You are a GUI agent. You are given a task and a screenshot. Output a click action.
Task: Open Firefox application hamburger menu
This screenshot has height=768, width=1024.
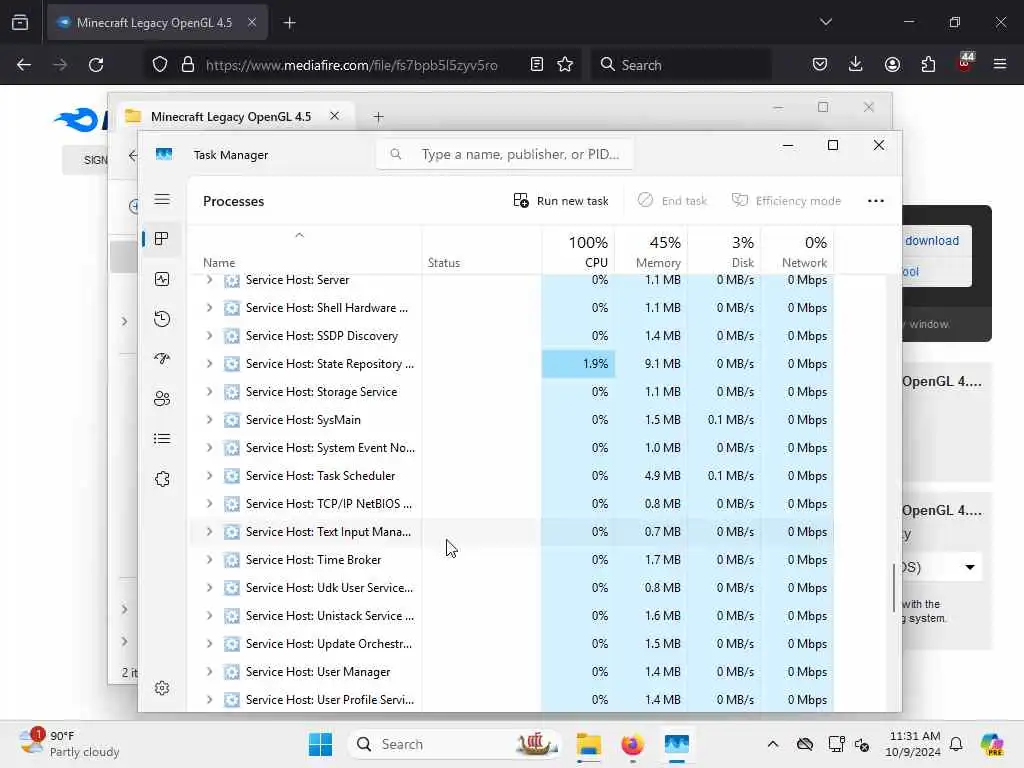[x=1000, y=64]
